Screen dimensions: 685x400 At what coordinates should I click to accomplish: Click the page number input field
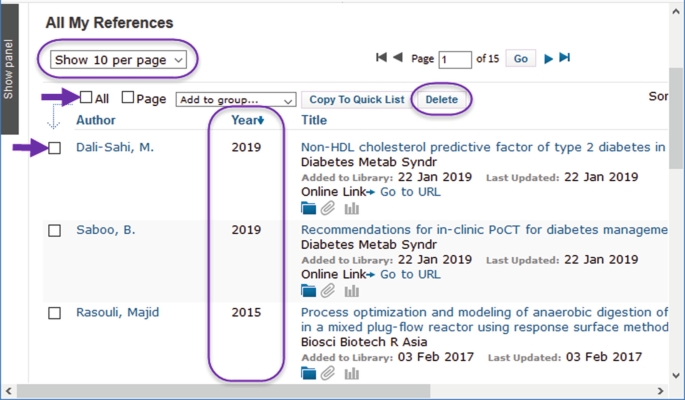pyautogui.click(x=455, y=60)
